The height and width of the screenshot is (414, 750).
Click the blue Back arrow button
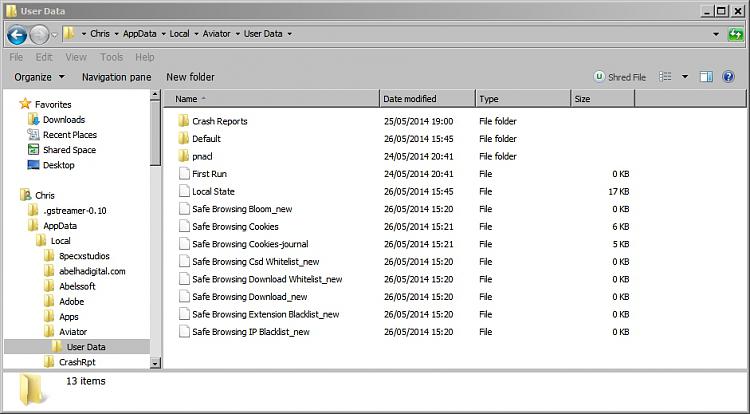[x=17, y=34]
